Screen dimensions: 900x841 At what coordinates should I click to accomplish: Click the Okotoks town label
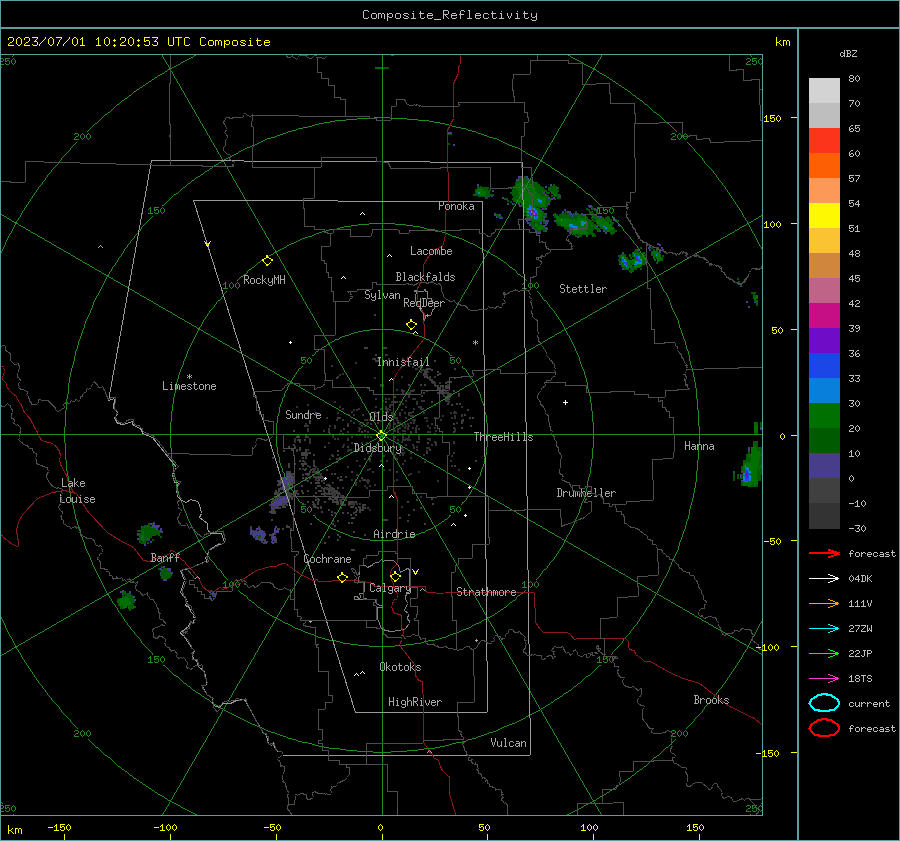400,667
